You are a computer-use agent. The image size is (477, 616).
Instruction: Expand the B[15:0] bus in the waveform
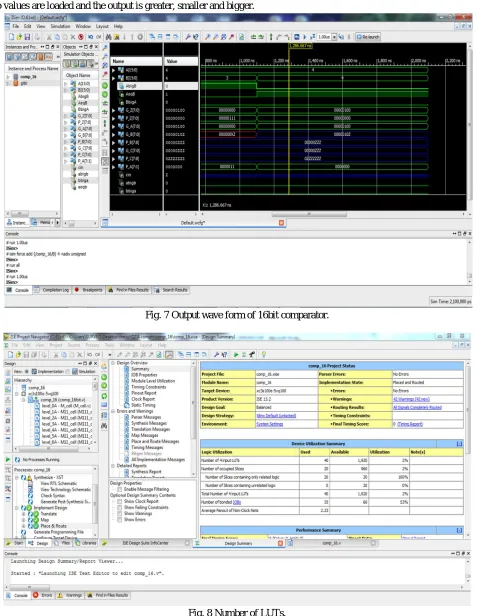114,78
